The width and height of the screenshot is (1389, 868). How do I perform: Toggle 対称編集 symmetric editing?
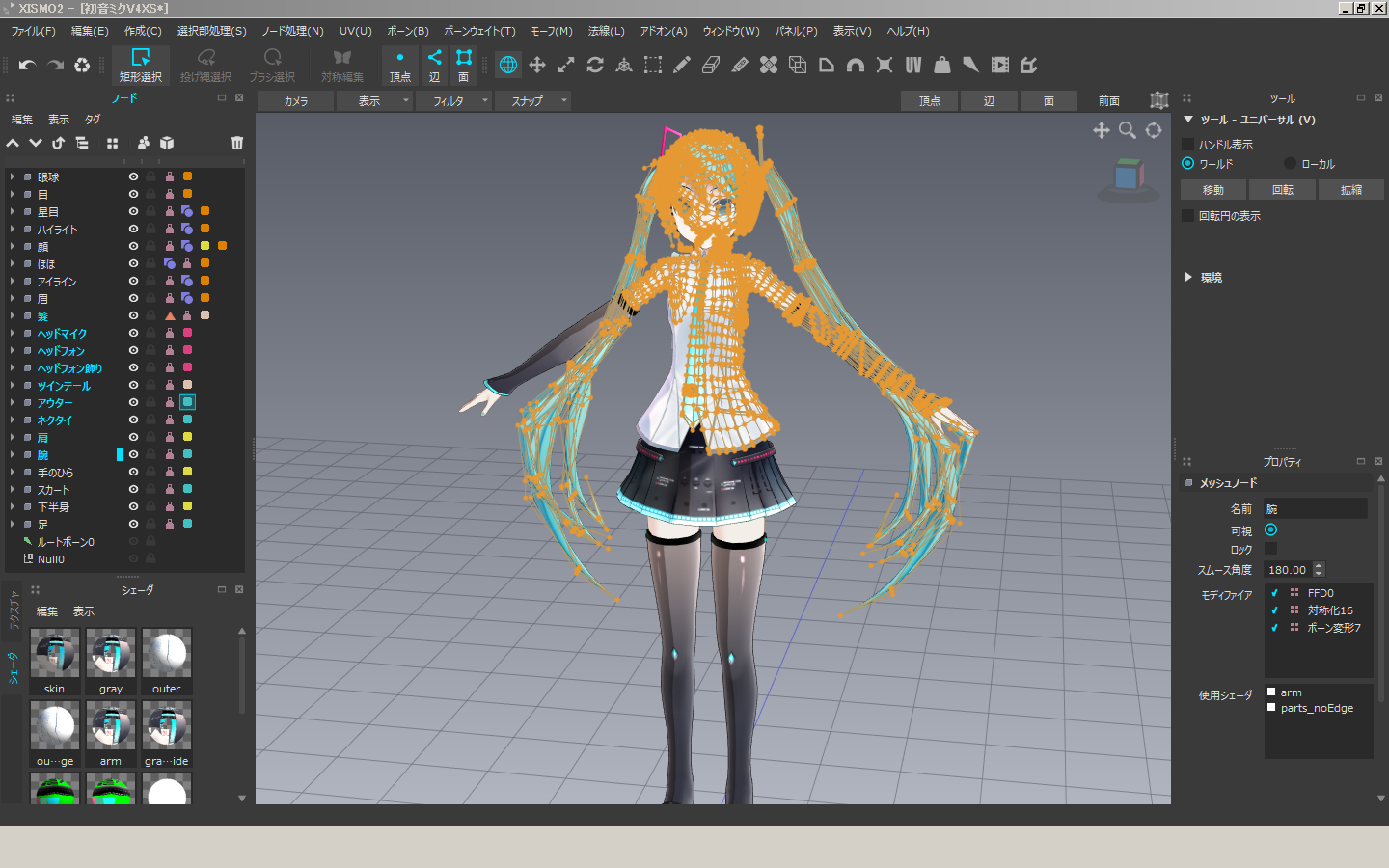point(342,66)
